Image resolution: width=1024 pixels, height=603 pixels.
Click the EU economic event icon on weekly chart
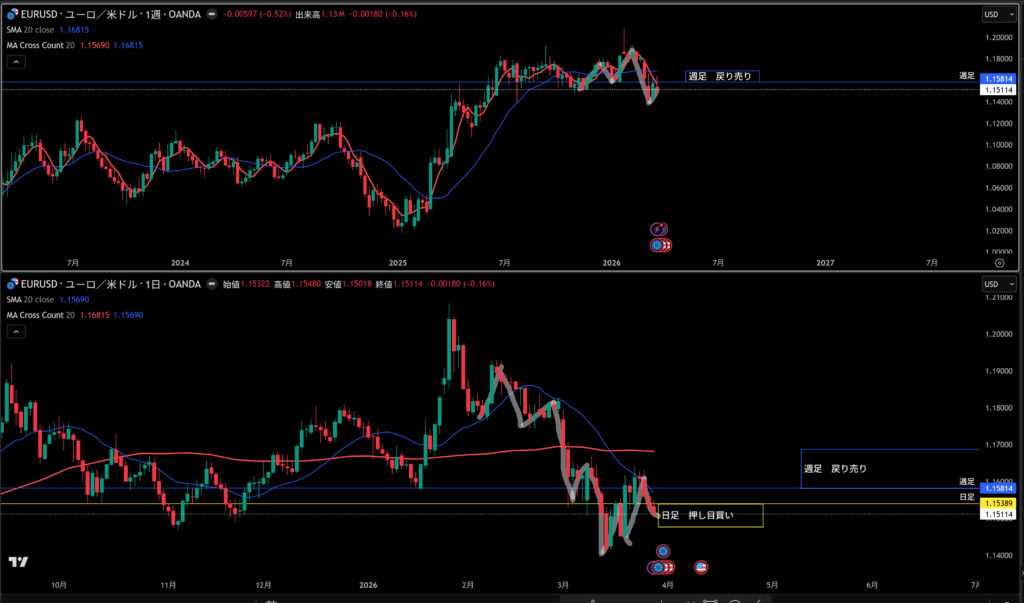pyautogui.click(x=657, y=244)
